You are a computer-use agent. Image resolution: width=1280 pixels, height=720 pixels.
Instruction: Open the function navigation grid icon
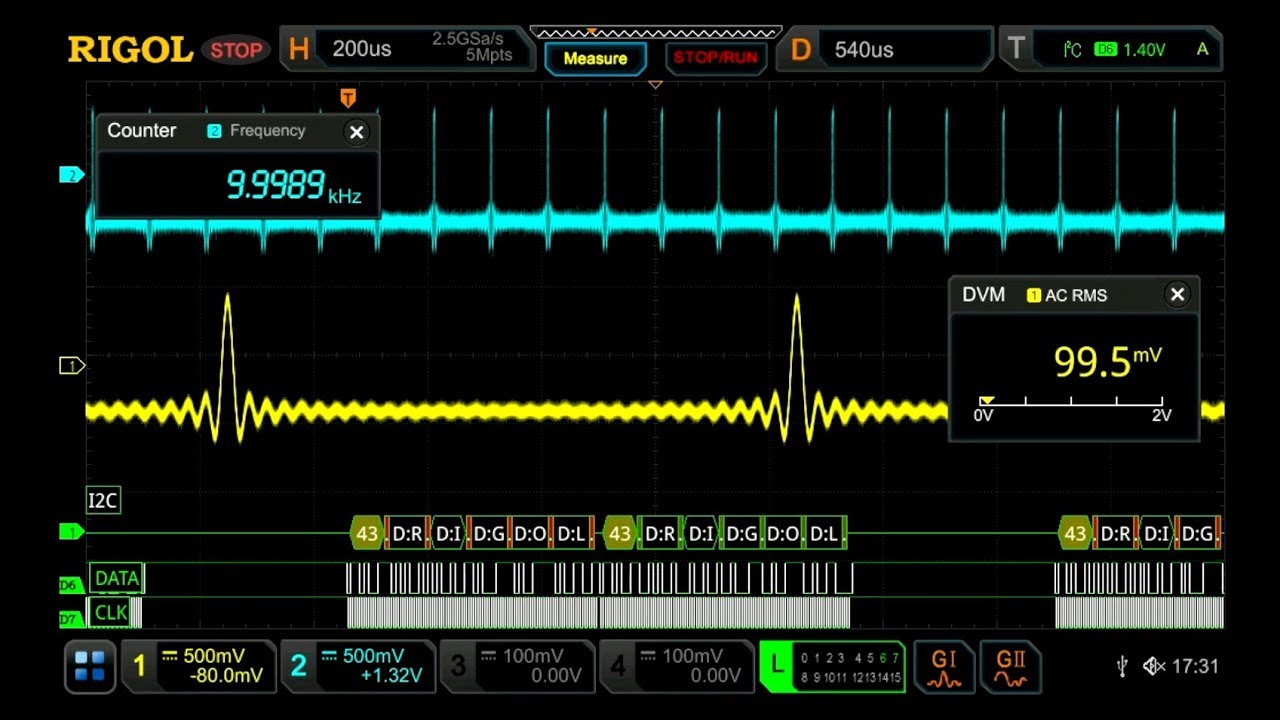tap(90, 667)
